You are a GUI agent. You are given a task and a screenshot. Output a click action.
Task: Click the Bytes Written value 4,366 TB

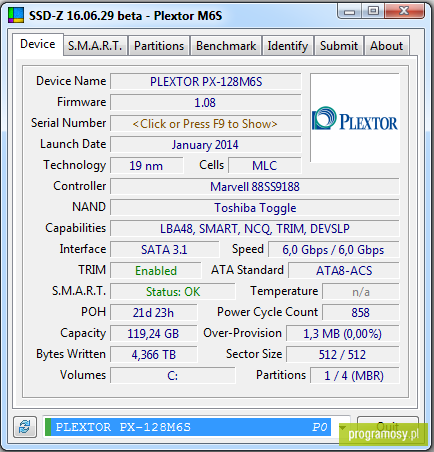click(x=154, y=355)
